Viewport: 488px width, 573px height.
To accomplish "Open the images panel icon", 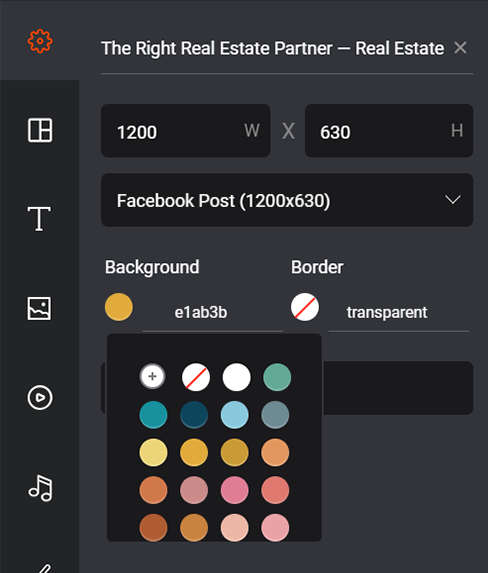I will pos(39,308).
